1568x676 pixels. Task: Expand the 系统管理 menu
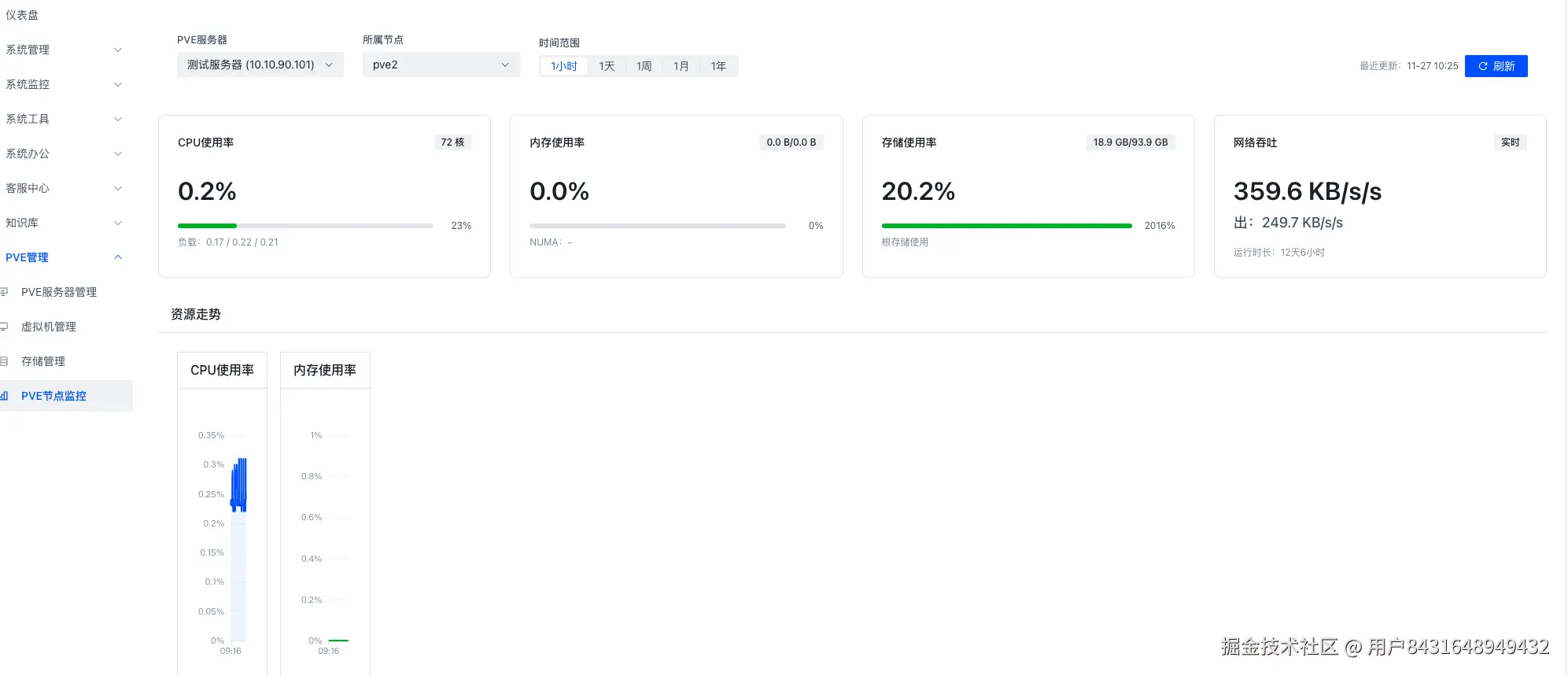pos(63,50)
